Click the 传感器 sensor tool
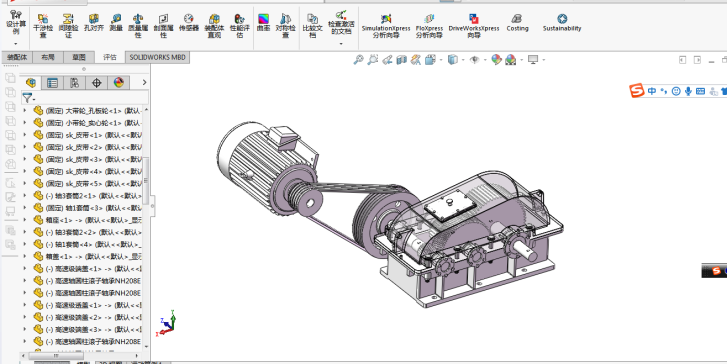Viewport: 727px width, 364px height. (189, 22)
